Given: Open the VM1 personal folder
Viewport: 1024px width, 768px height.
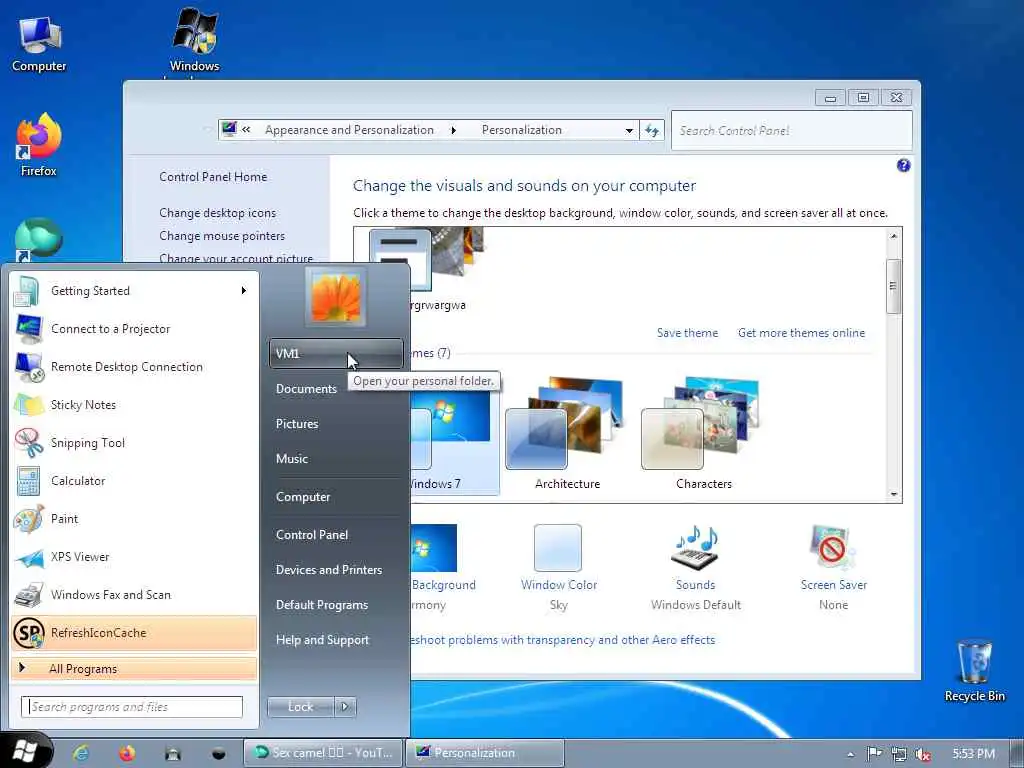Looking at the screenshot, I should 336,353.
